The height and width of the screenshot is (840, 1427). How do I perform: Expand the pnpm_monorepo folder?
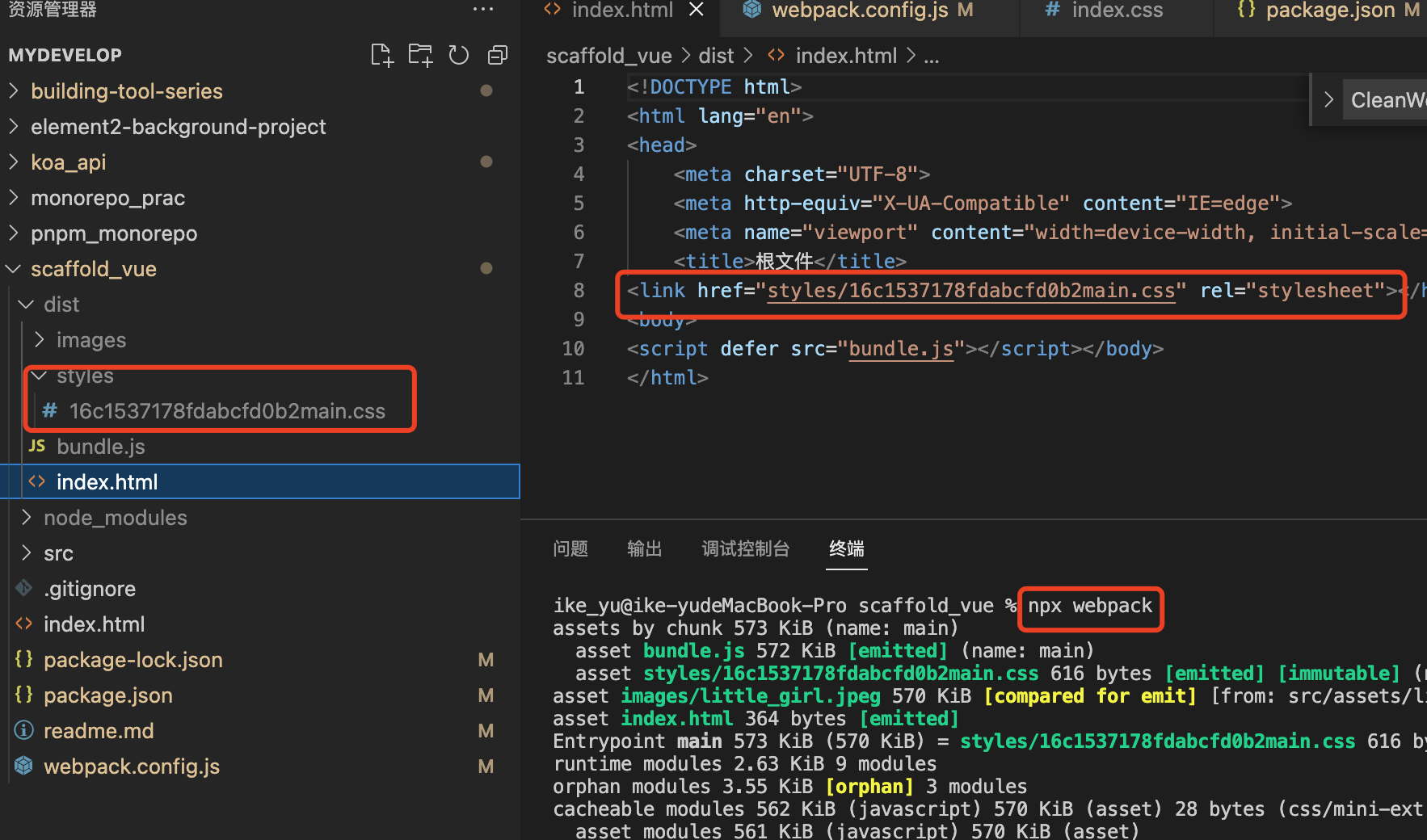point(114,233)
